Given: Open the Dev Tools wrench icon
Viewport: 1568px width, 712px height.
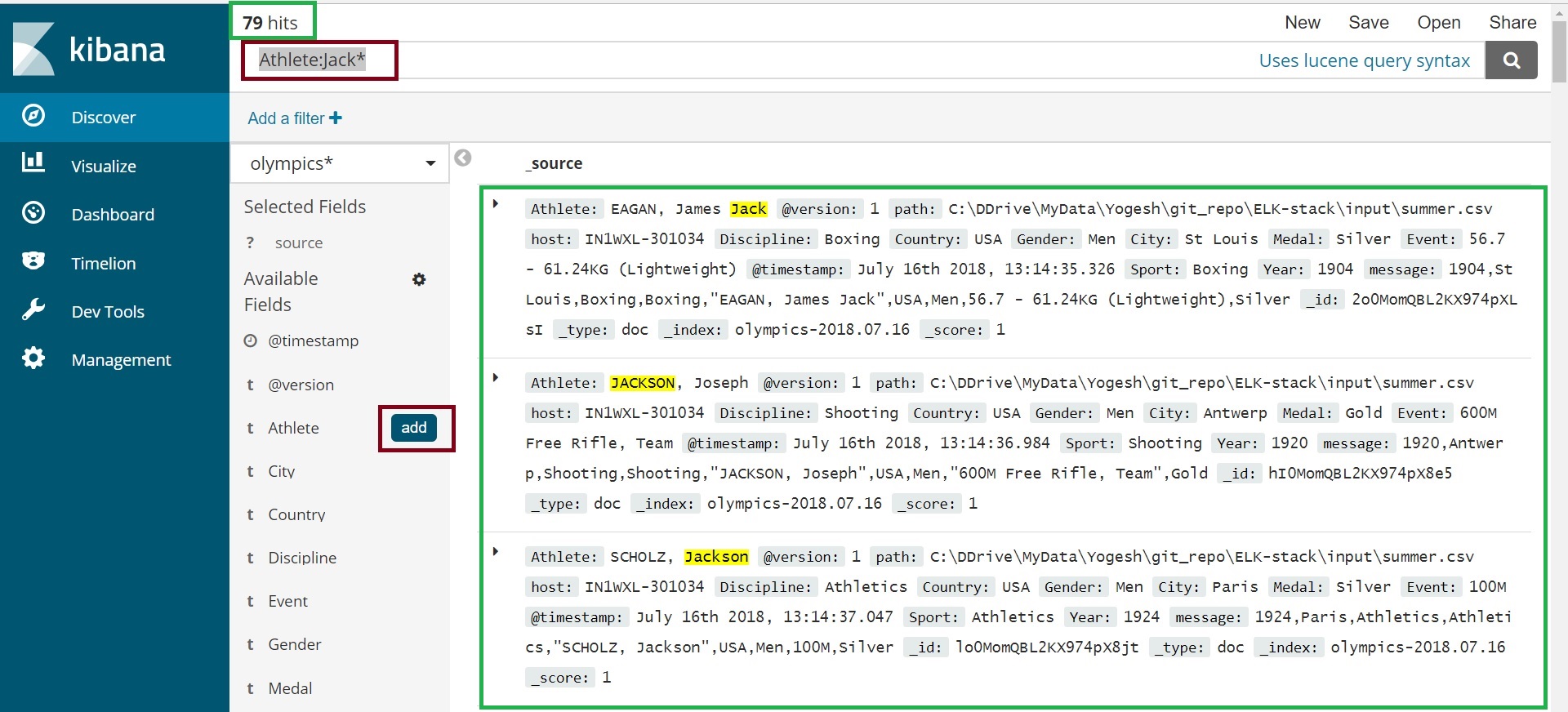Looking at the screenshot, I should pyautogui.click(x=33, y=309).
